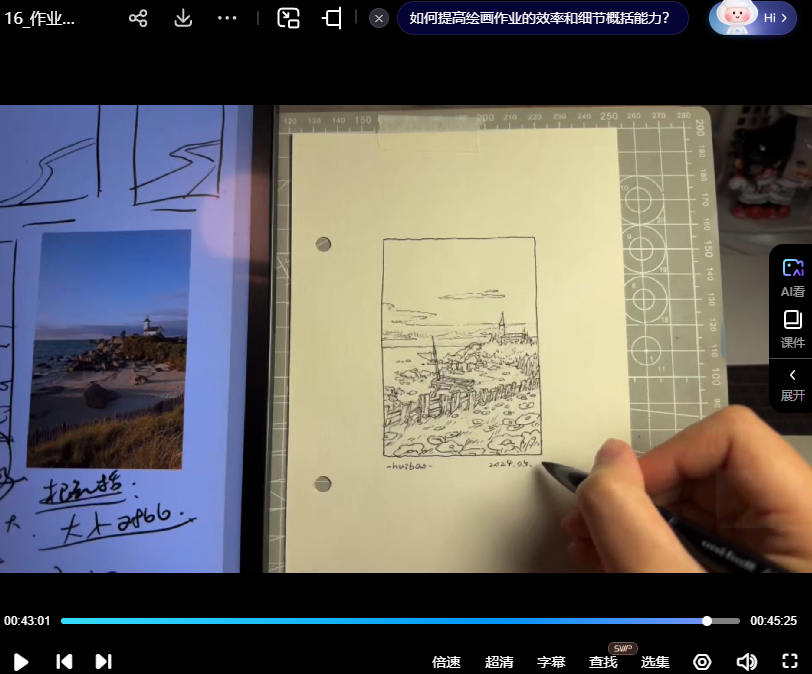Change video quality via 超清

(x=499, y=662)
